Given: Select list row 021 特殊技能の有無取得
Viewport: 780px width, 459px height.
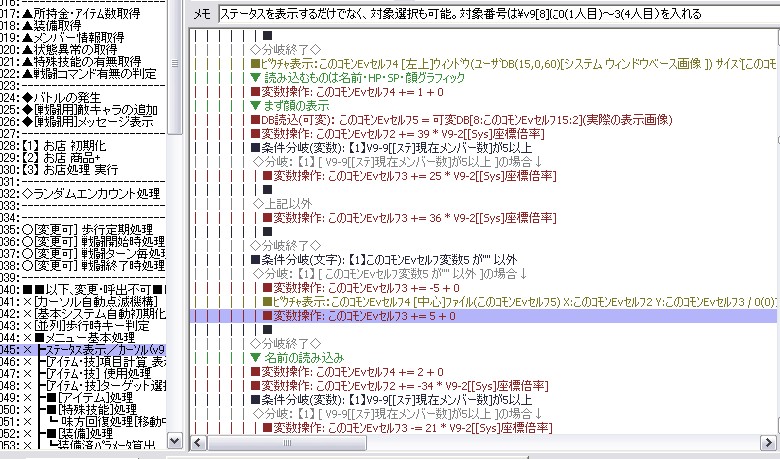Looking at the screenshot, I should [83, 61].
